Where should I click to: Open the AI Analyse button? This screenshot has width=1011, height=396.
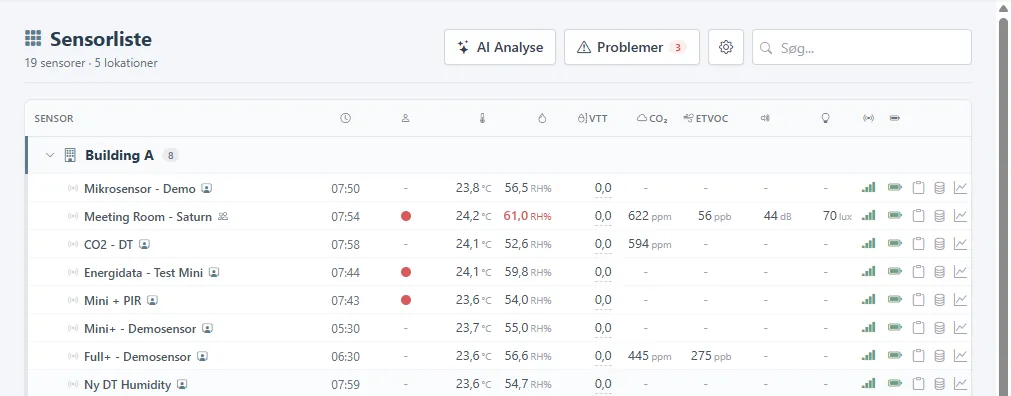500,47
